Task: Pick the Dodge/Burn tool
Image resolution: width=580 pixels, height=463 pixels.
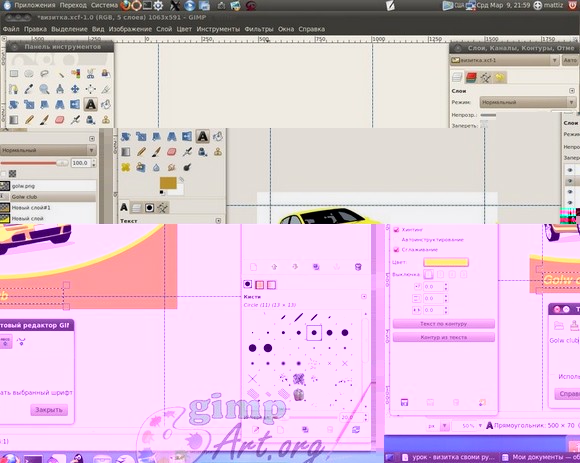Action: click(x=187, y=167)
